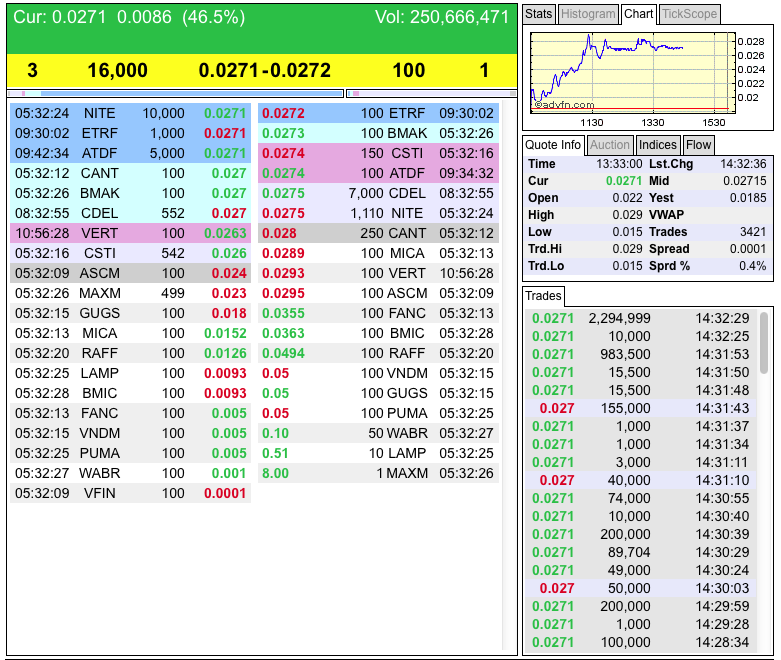The width and height of the screenshot is (781, 660).
Task: Select the FANC ask row at 0.0355
Action: tap(378, 313)
